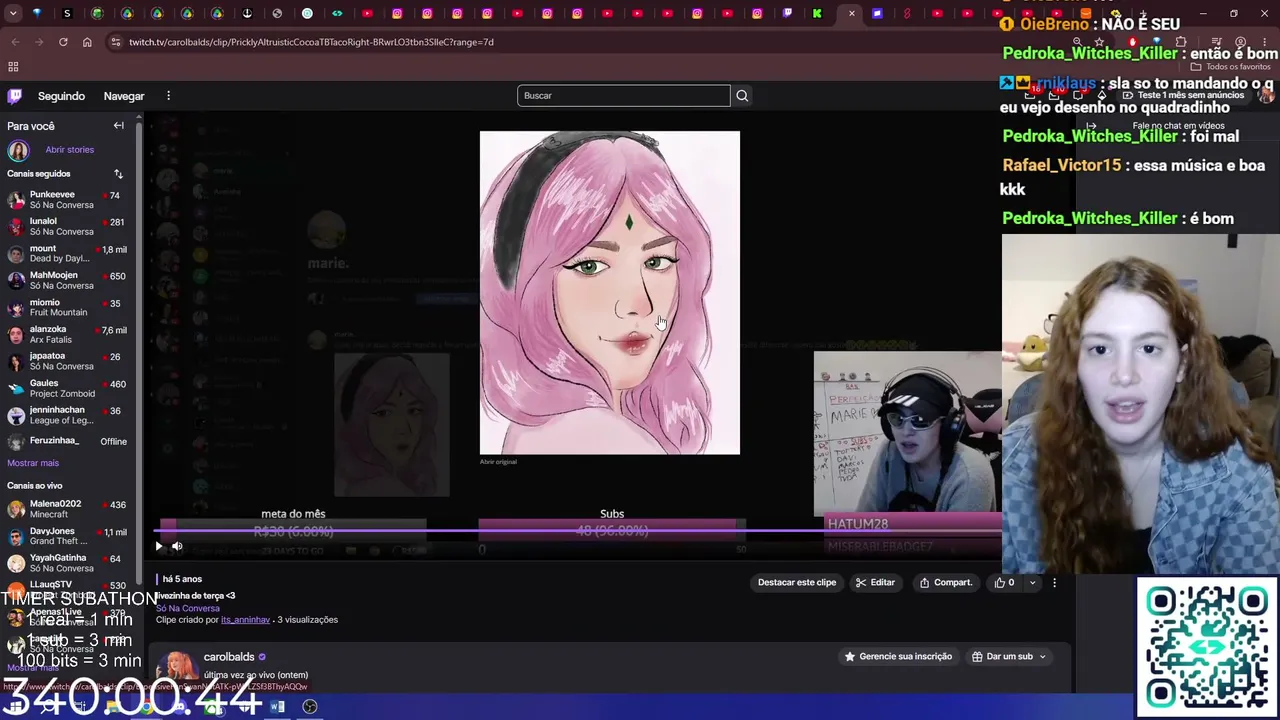
Task: Click the browser home button
Action: click(x=87, y=42)
